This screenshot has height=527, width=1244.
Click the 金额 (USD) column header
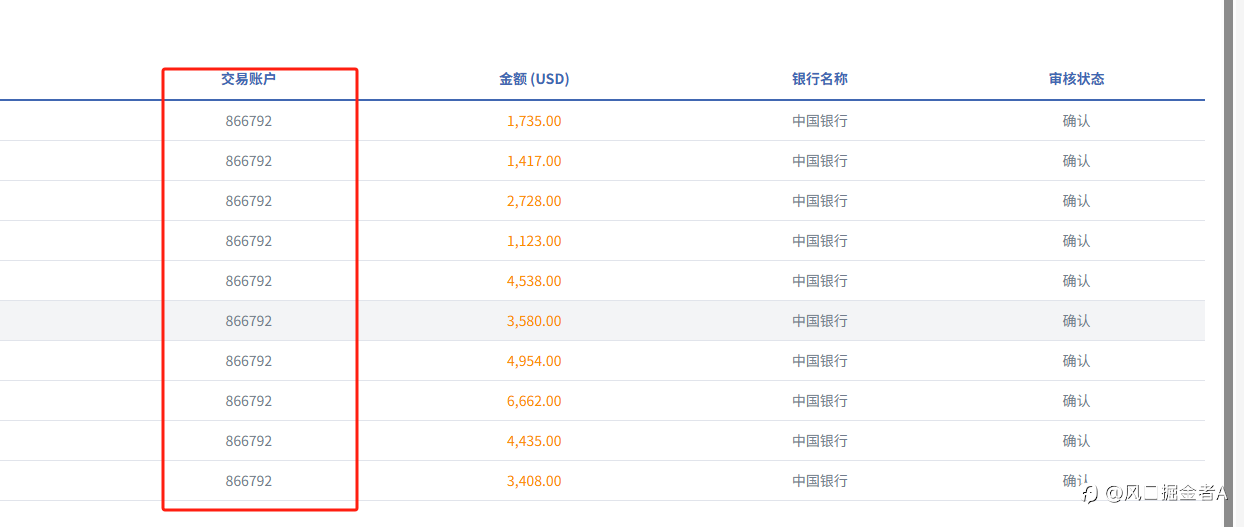(534, 79)
